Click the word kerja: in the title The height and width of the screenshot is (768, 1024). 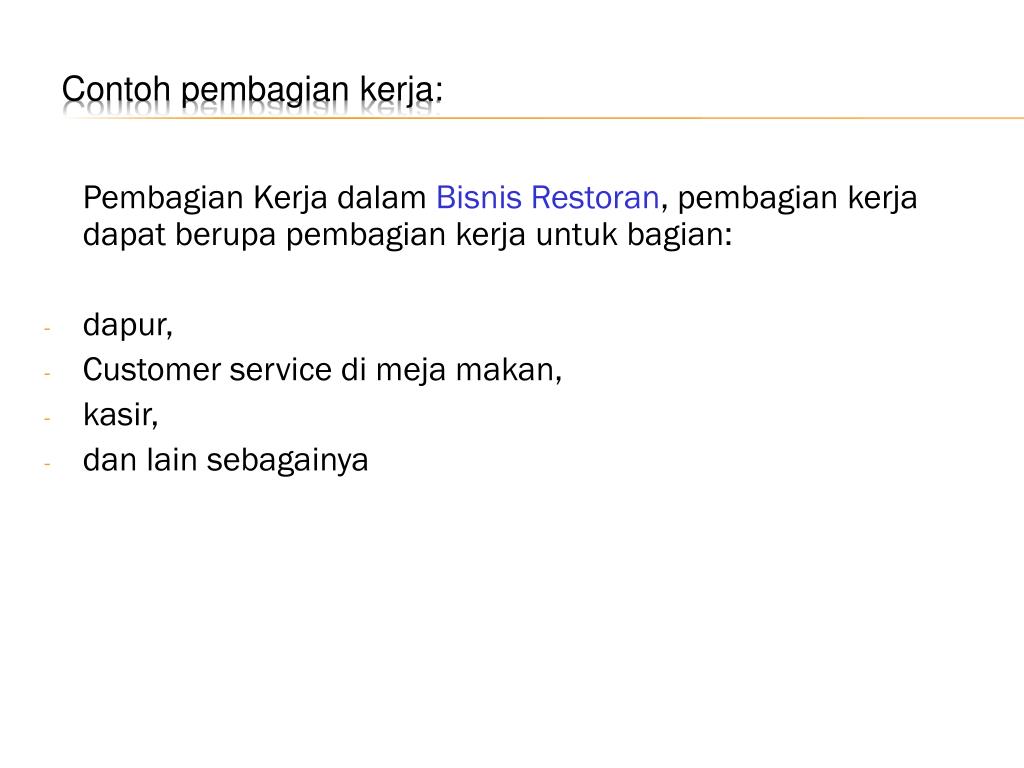tap(402, 90)
